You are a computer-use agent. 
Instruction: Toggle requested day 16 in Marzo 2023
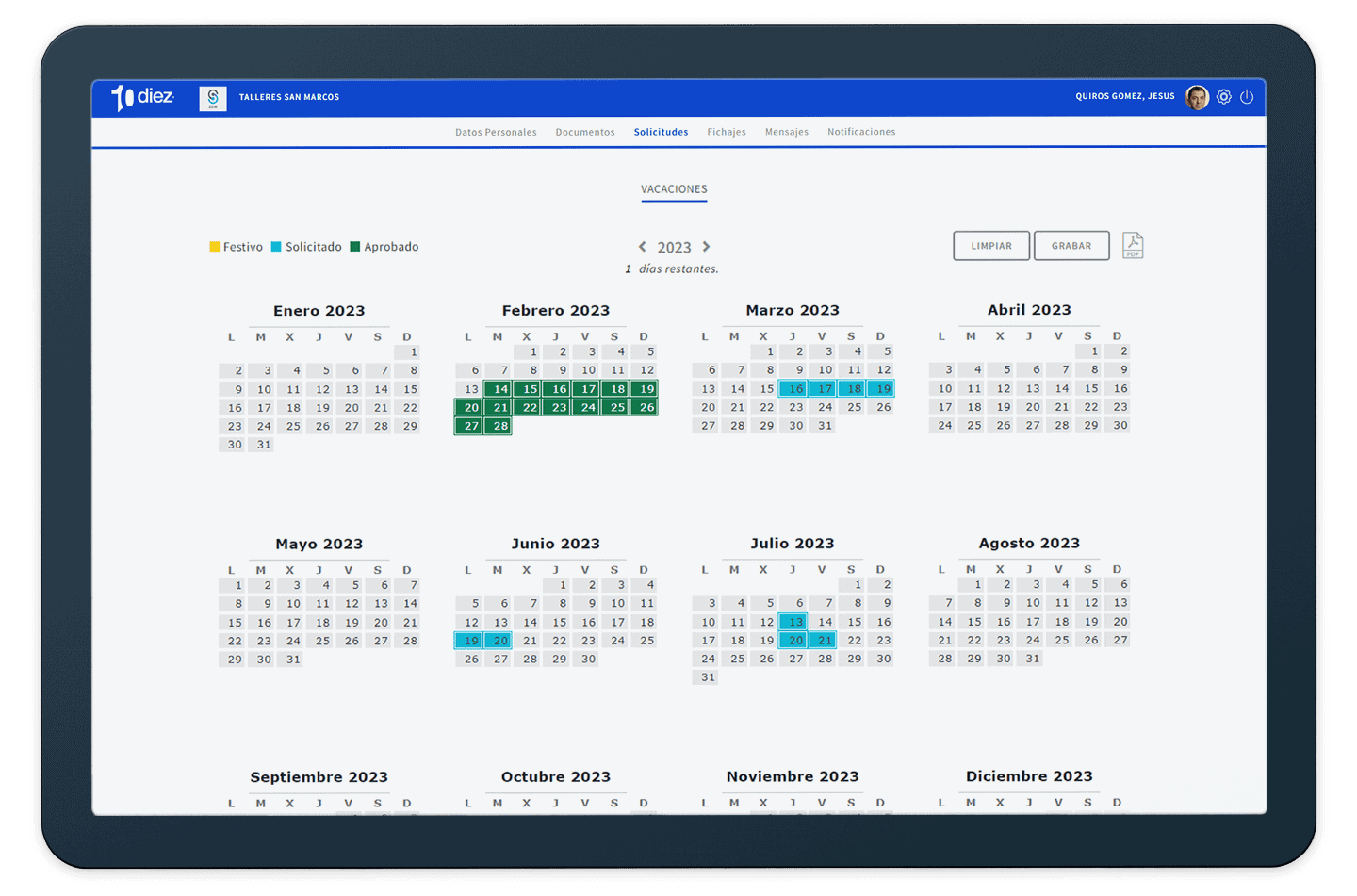(x=793, y=389)
